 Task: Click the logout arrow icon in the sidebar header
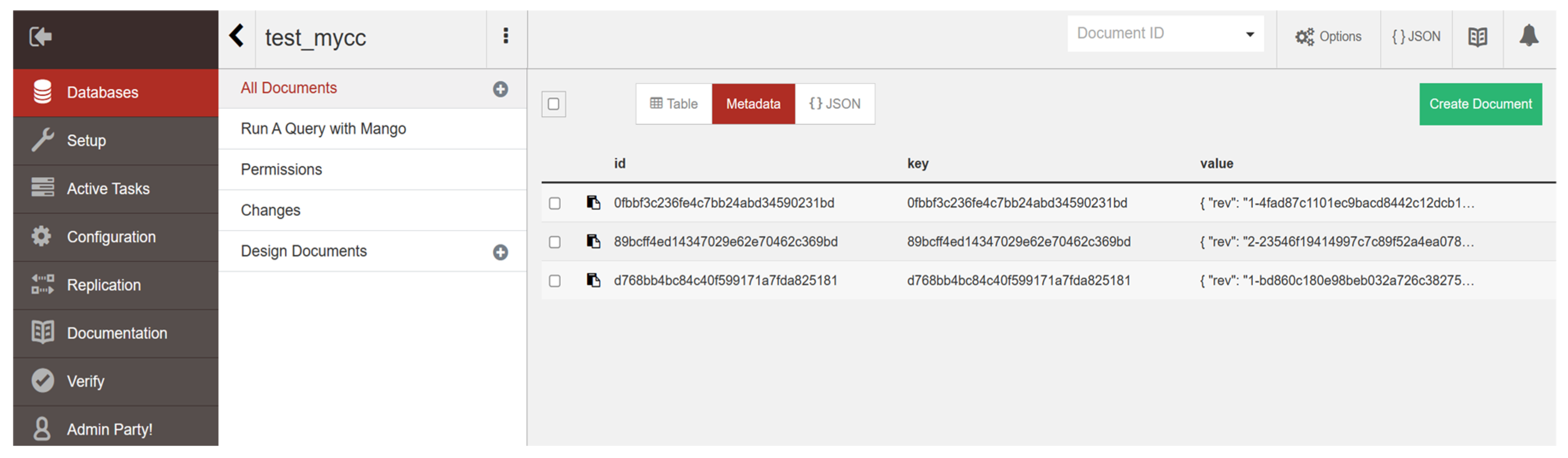coord(41,37)
